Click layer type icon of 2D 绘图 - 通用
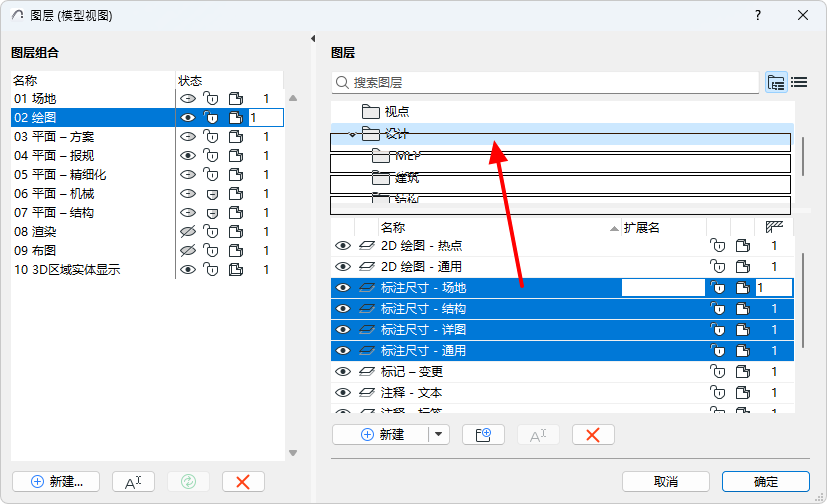 tap(367, 266)
